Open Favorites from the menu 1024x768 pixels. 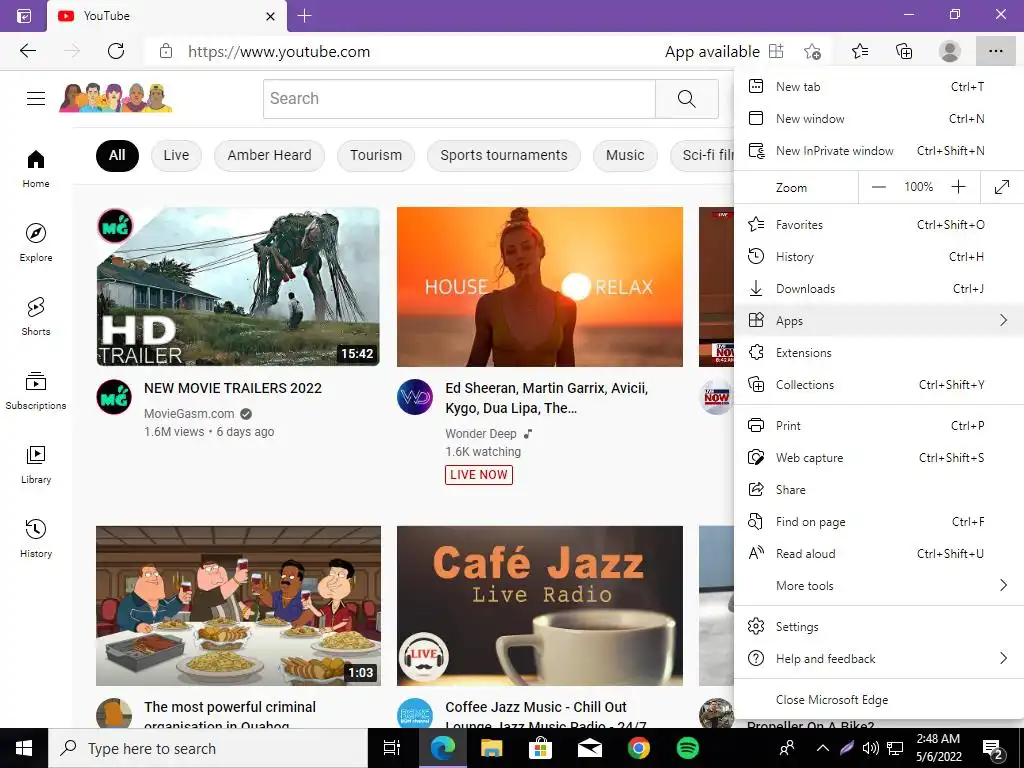[879, 225]
